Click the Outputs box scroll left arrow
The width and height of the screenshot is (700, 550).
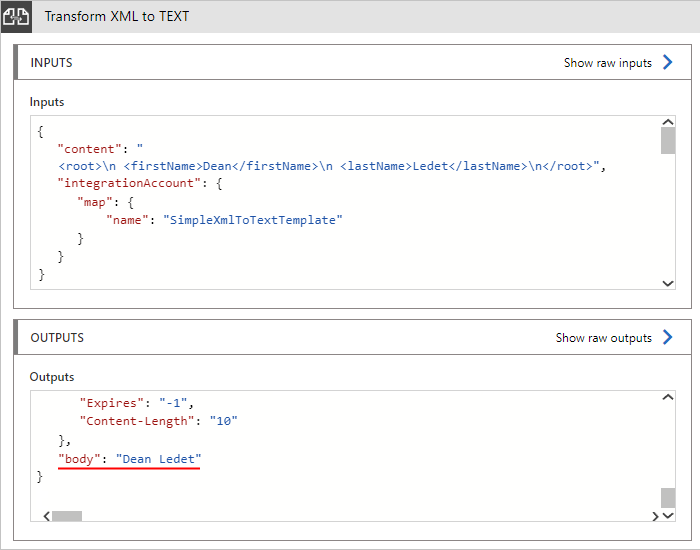click(46, 516)
